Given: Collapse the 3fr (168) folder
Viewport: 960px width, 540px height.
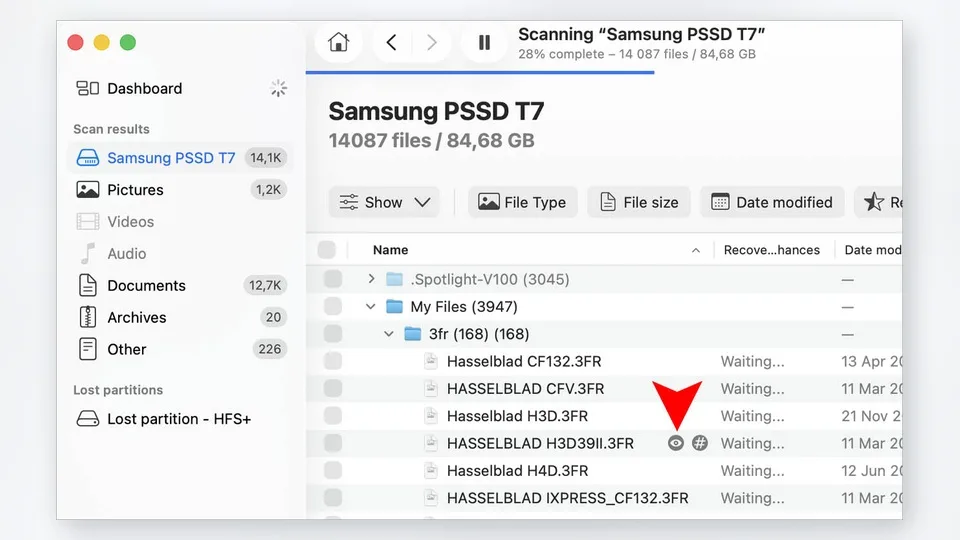Looking at the screenshot, I should point(389,334).
